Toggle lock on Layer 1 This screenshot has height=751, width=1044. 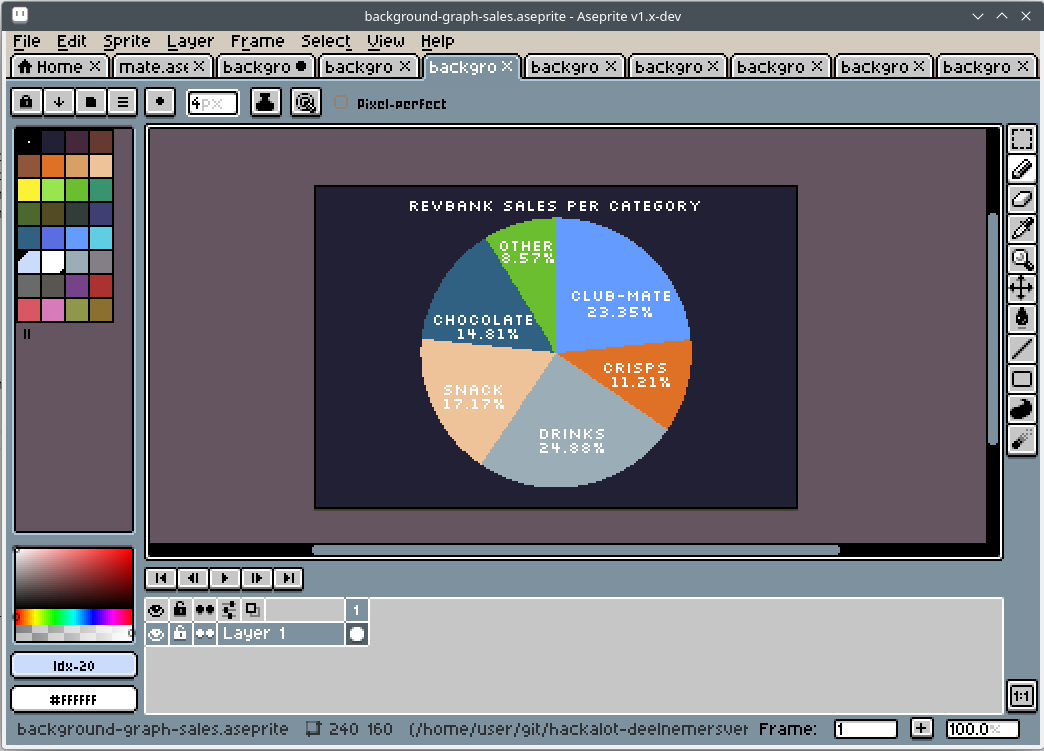click(x=180, y=634)
